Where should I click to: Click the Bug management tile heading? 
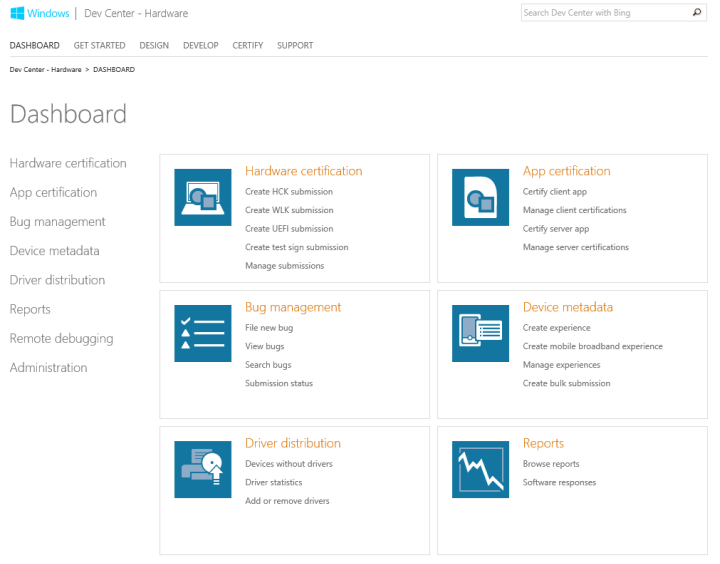[x=293, y=307]
